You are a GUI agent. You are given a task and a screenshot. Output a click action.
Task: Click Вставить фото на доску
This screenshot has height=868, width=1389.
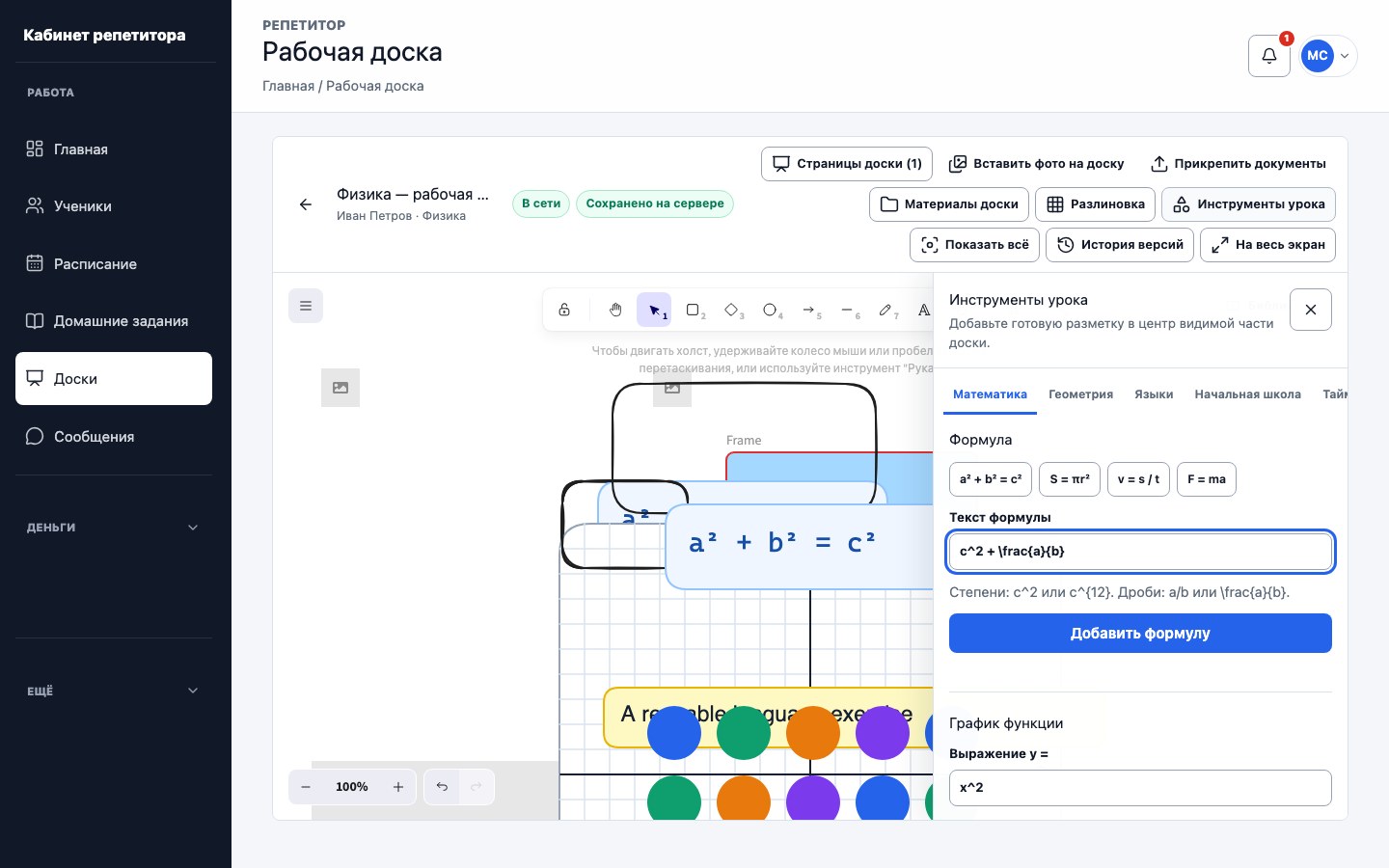(x=1036, y=164)
